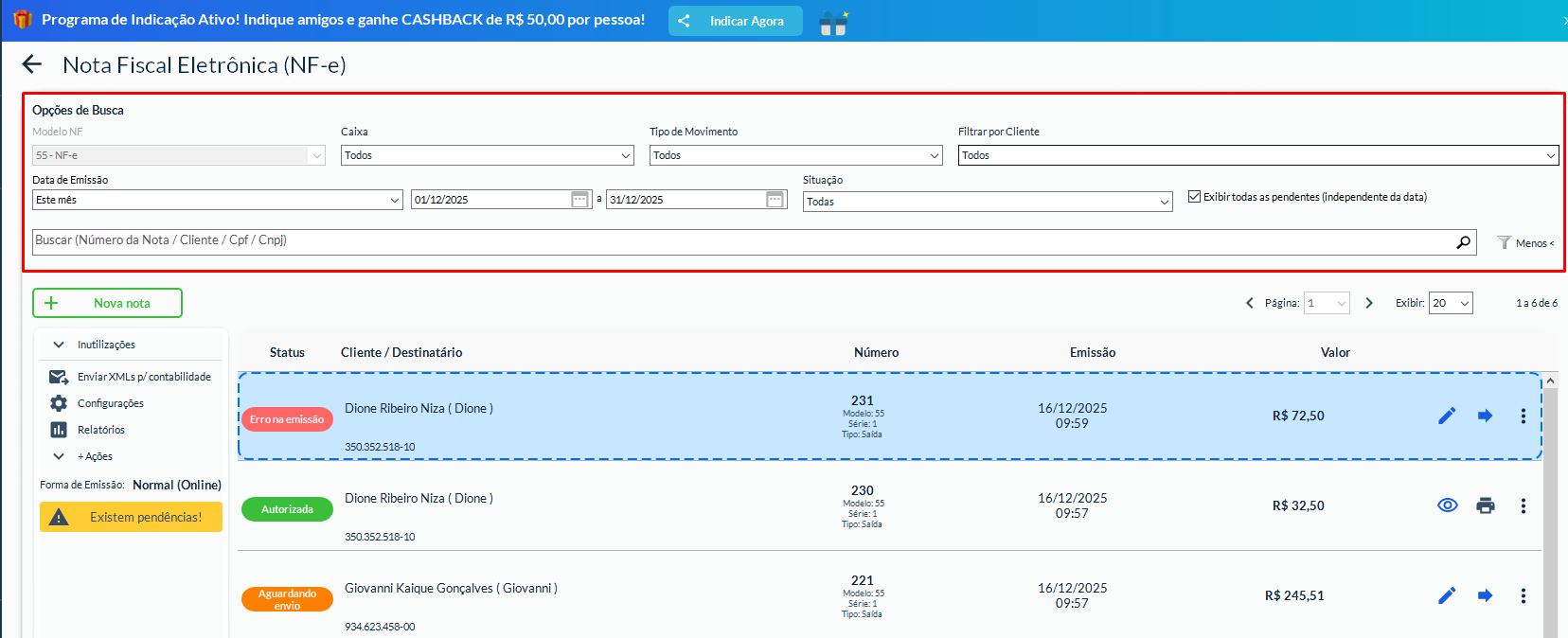This screenshot has height=638, width=1568.
Task: View note 230 with the eye icon
Action: (x=1447, y=505)
